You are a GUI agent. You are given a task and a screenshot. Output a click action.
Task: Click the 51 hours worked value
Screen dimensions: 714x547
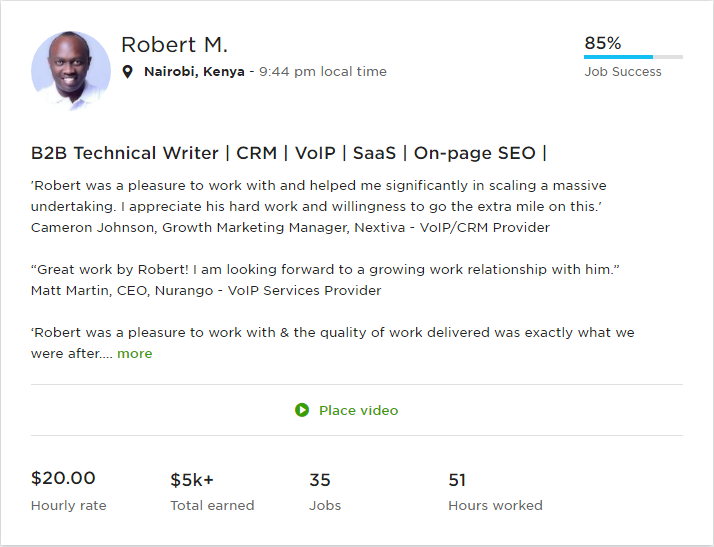457,480
